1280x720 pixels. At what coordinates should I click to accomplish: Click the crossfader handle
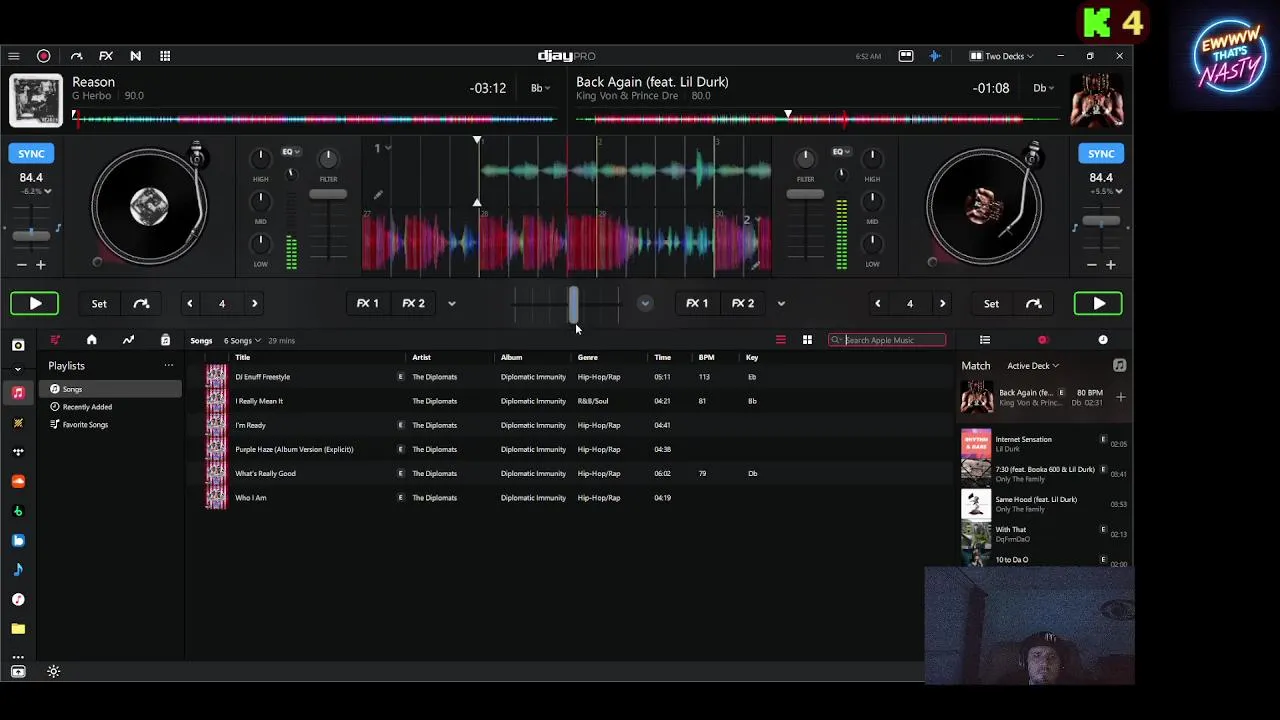click(574, 305)
